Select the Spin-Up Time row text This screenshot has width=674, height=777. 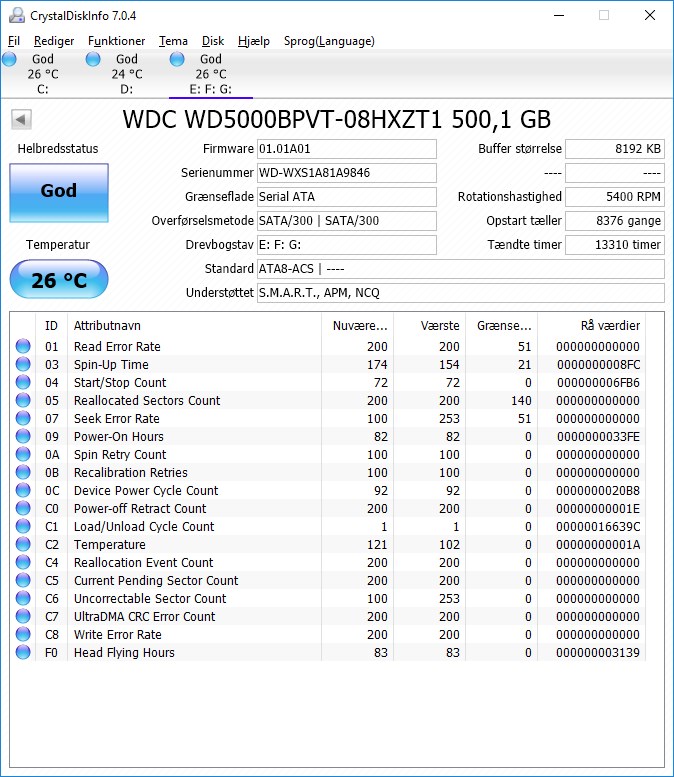click(x=111, y=365)
